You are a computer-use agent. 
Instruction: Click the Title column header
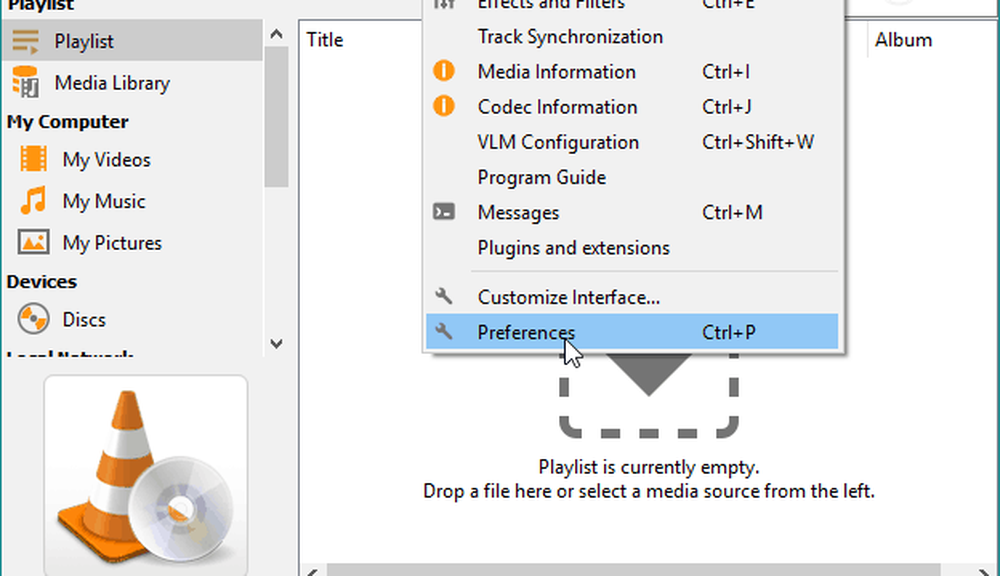[325, 40]
